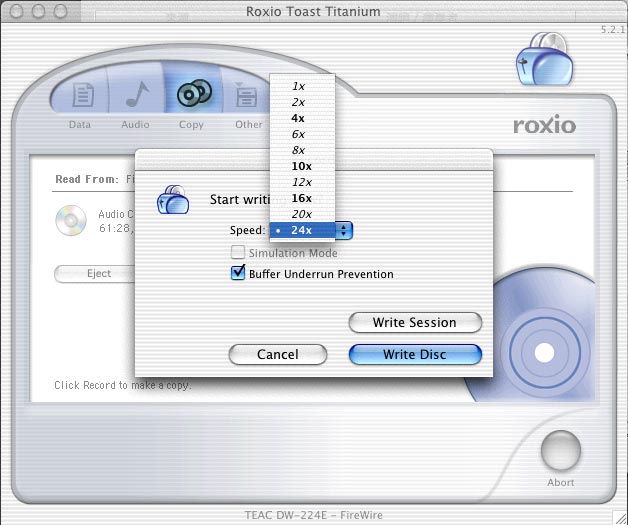Click the Other tab label

click(248, 125)
